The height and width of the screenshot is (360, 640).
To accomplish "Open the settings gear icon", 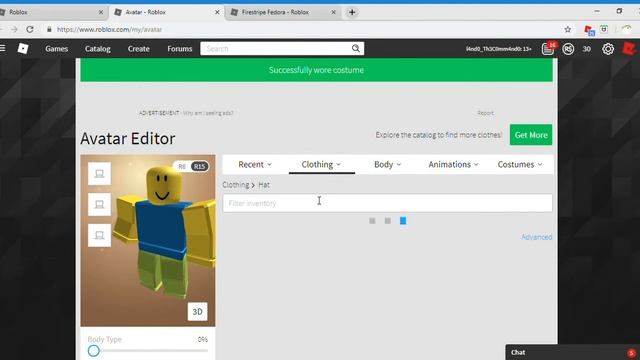I will pos(608,49).
